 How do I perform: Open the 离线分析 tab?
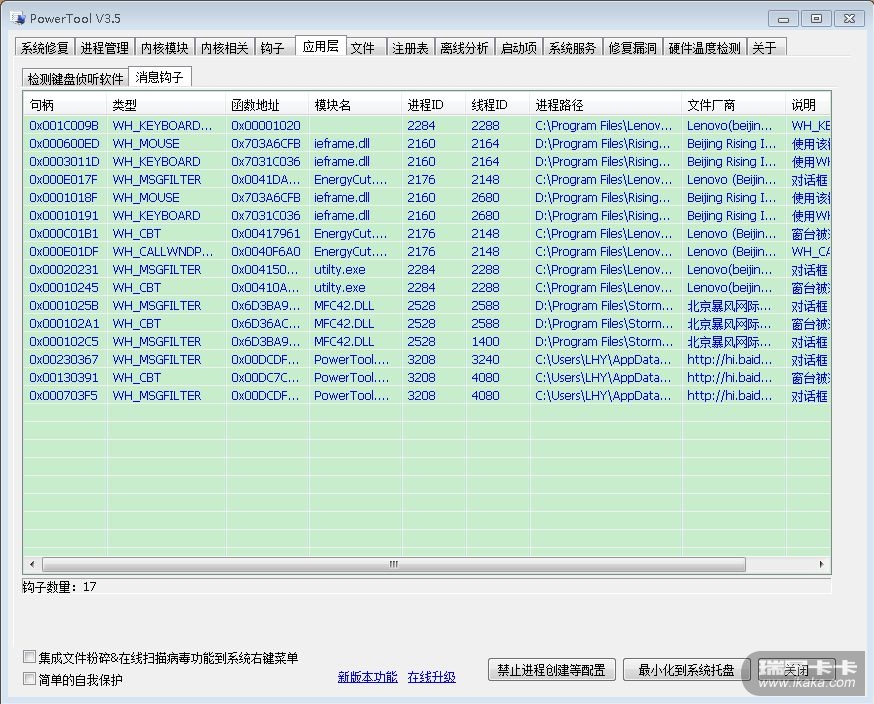coord(464,48)
